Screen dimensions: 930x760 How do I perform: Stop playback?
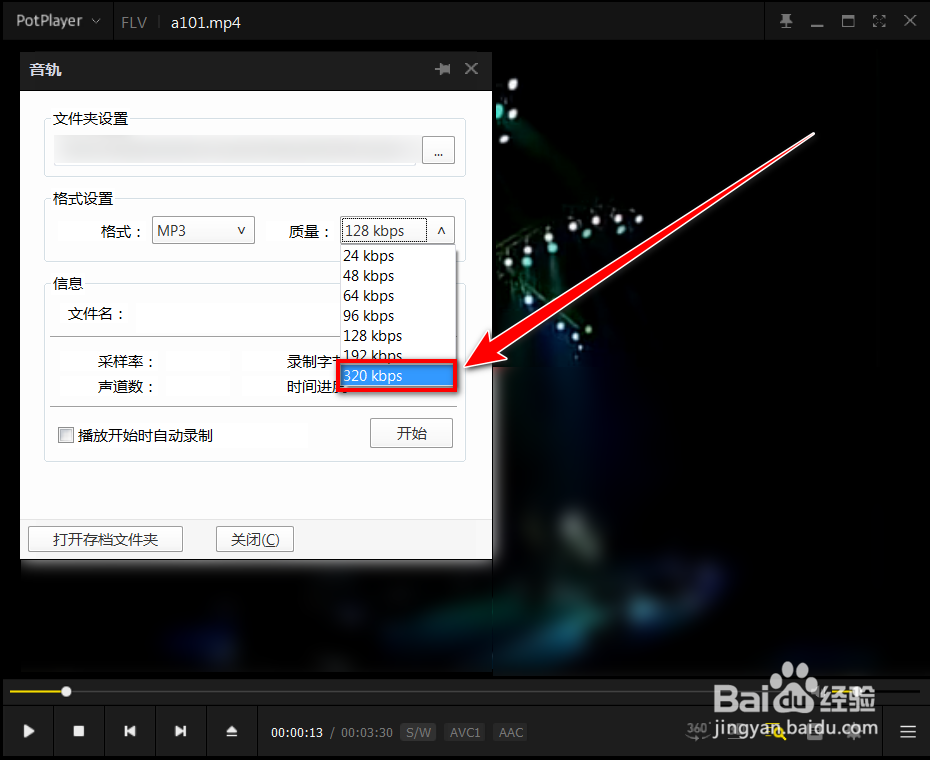(x=79, y=731)
